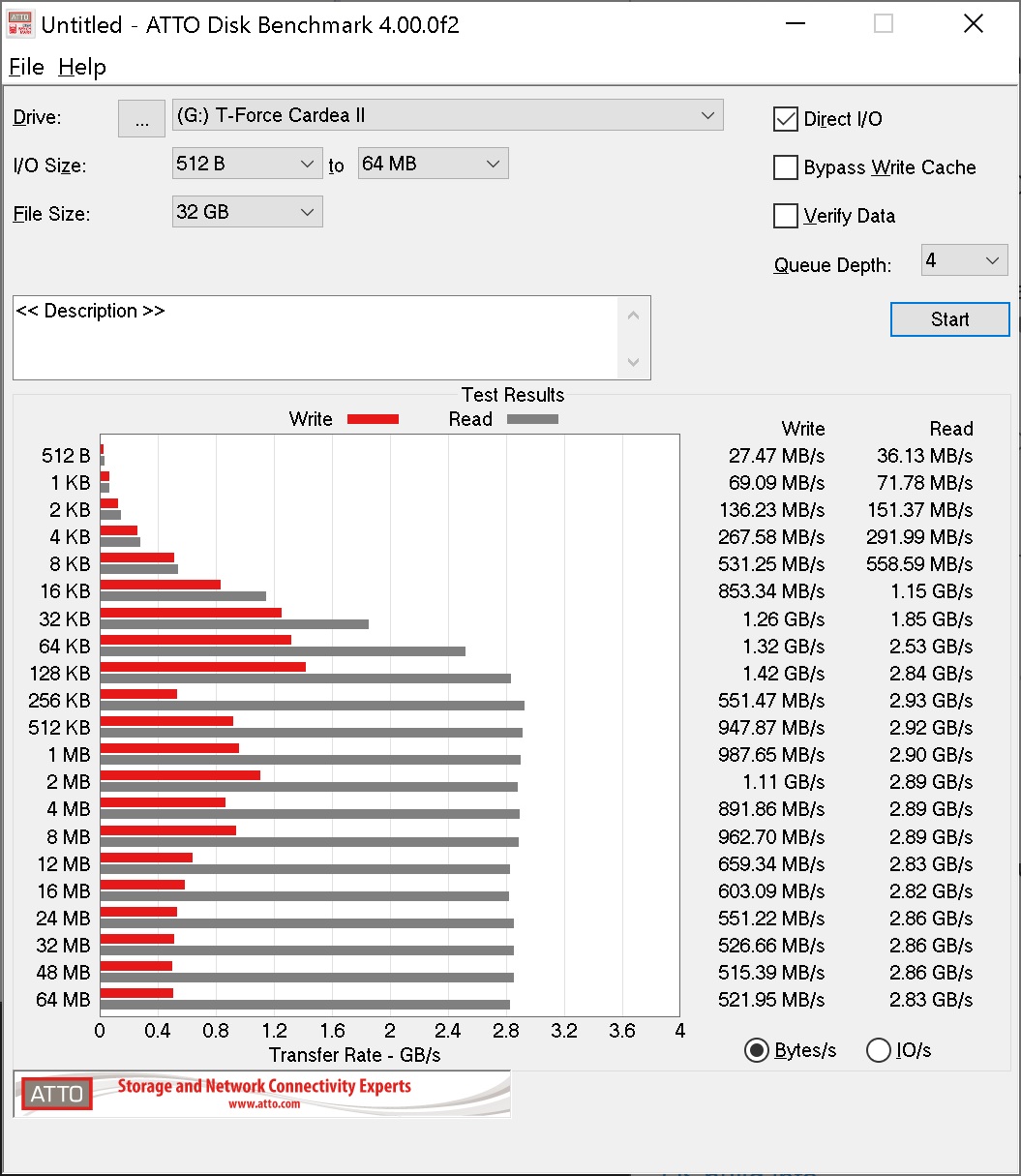Enable the Verify Data checkbox

click(x=785, y=216)
